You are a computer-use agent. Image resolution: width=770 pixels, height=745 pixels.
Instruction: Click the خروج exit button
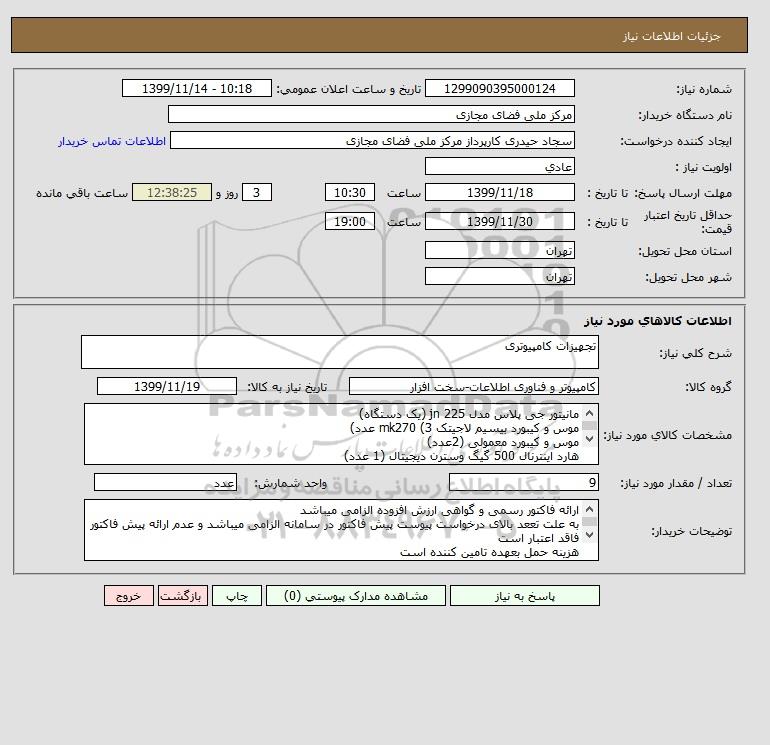[x=129, y=596]
